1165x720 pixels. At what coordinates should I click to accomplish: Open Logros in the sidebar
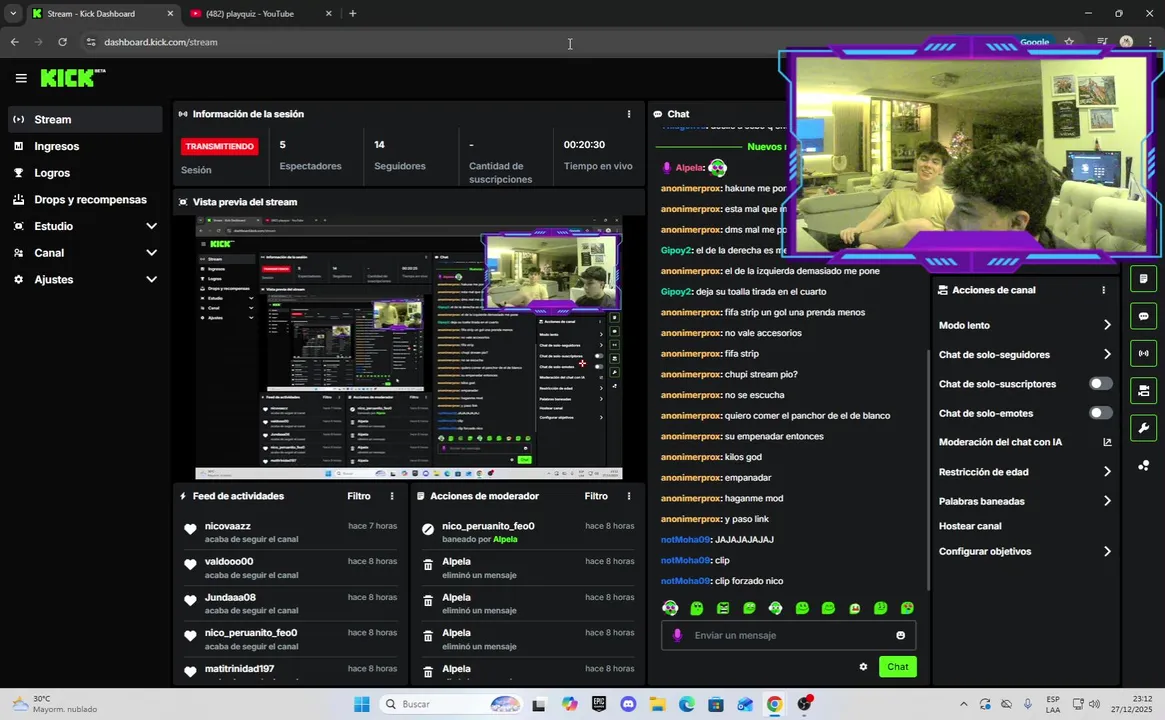(x=85, y=172)
